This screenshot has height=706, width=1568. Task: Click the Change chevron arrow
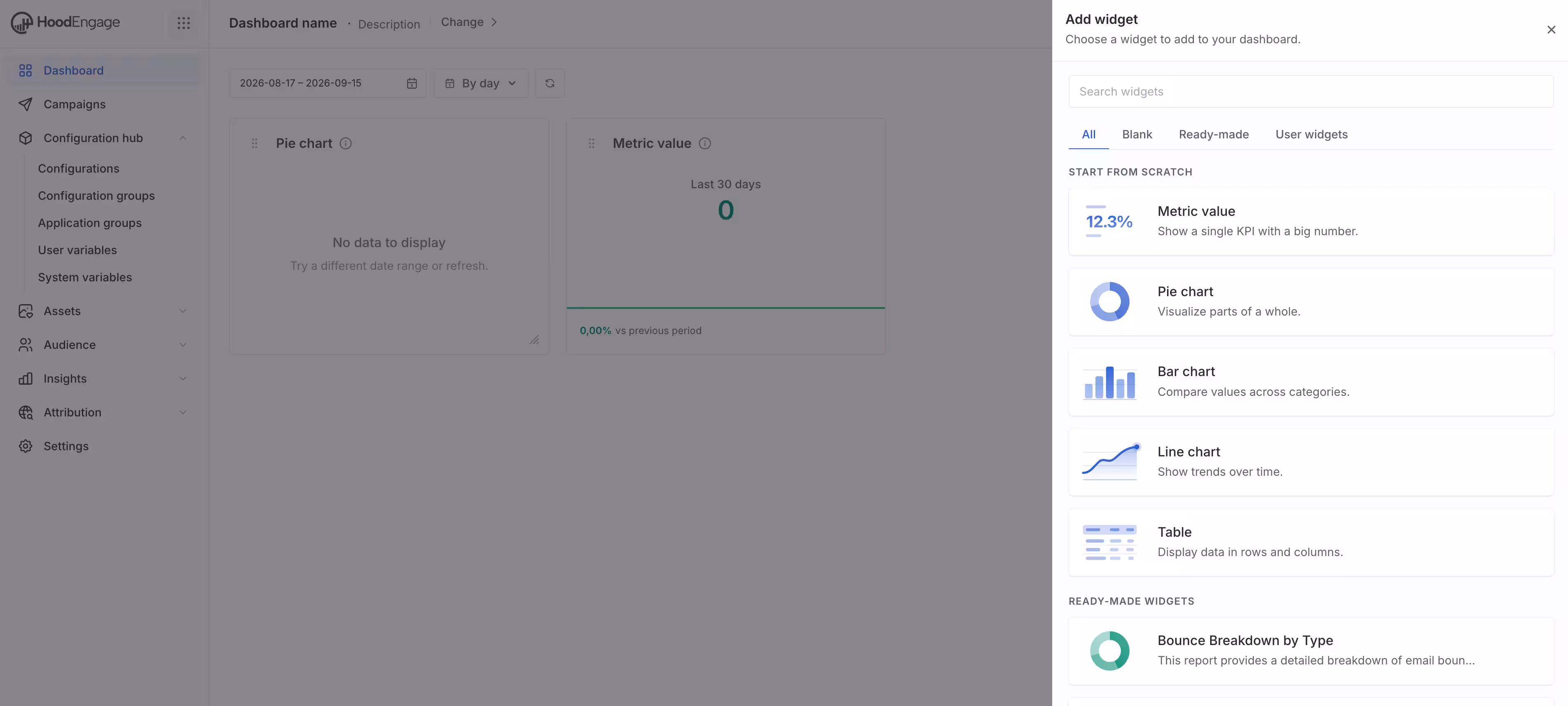coord(494,23)
